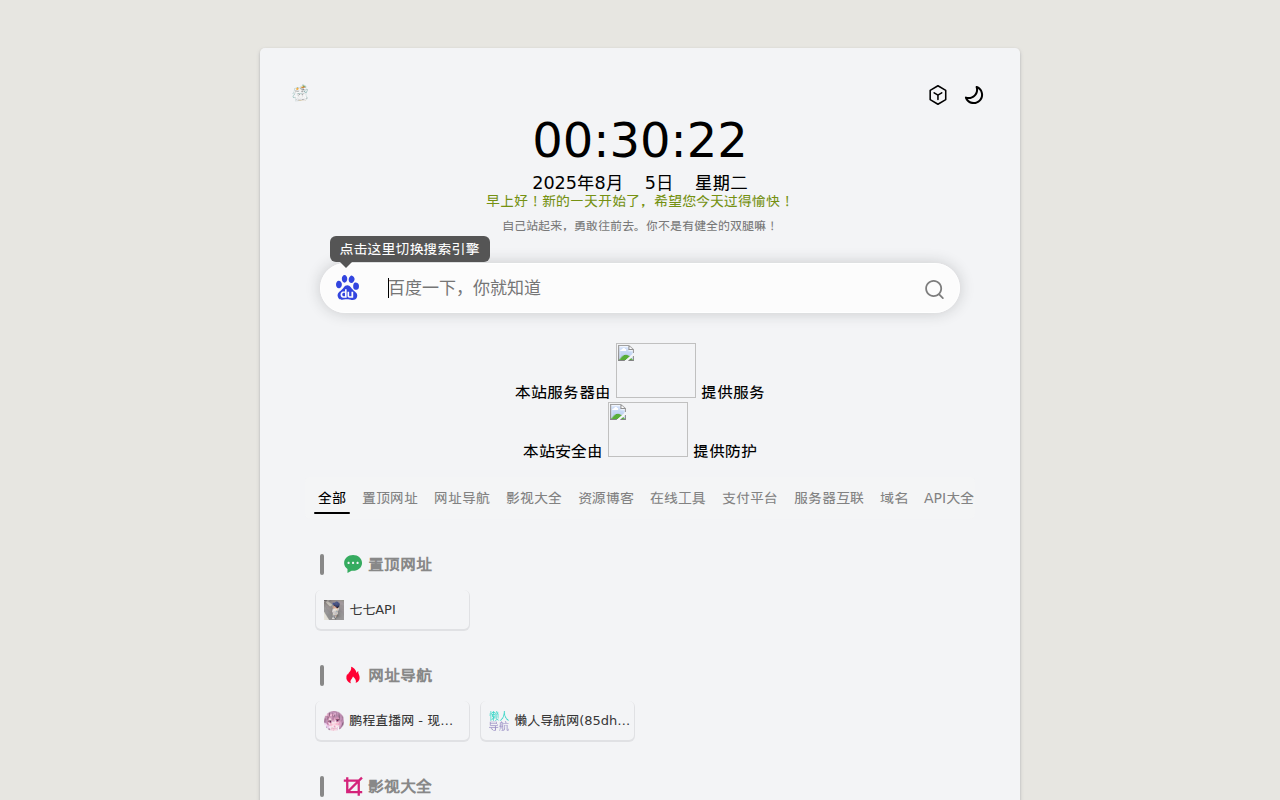Select the 全部 tab
The height and width of the screenshot is (800, 1280).
click(332, 498)
